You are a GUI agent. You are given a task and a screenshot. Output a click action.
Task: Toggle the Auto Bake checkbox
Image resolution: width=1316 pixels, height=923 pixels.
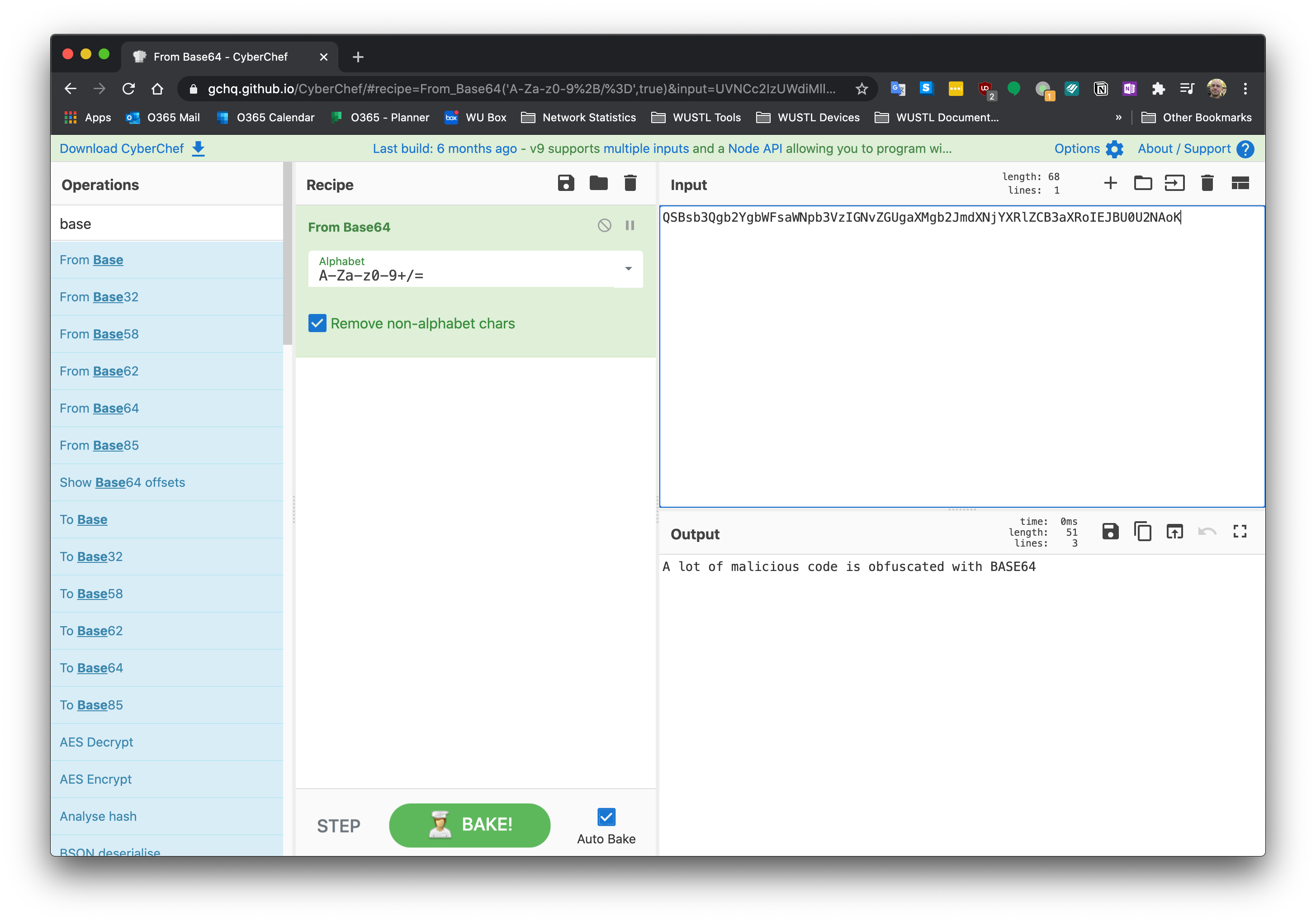pos(606,816)
